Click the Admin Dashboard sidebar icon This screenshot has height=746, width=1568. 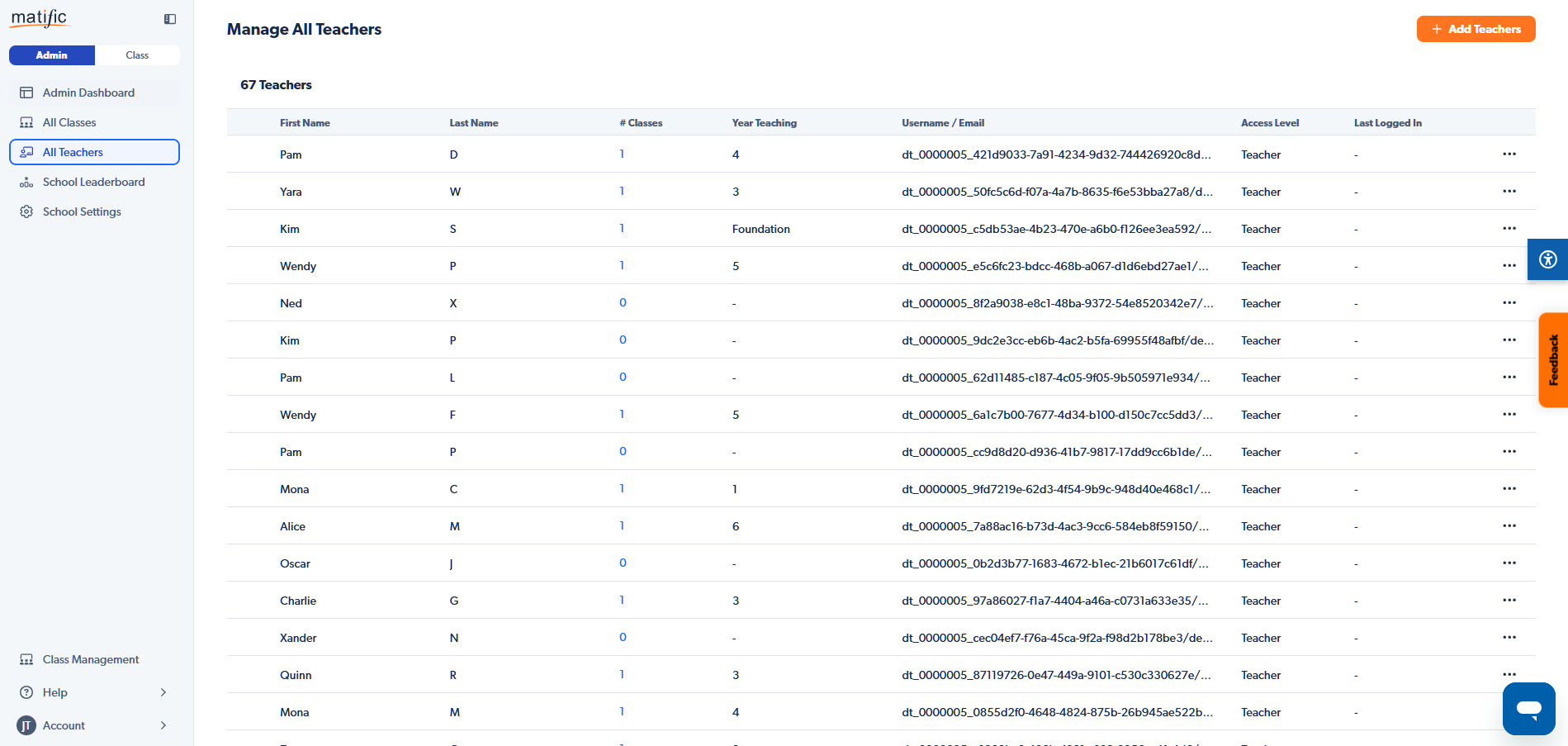(x=26, y=93)
